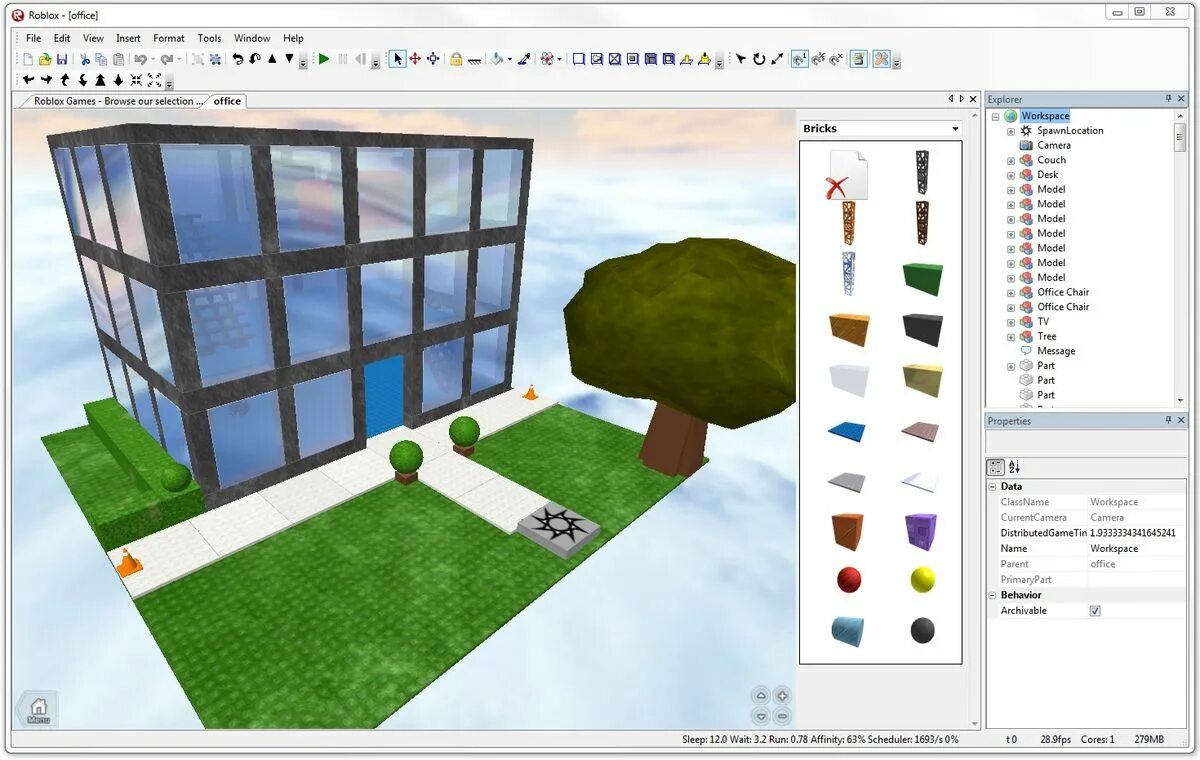Click the Redo arrow icon
This screenshot has height=760, width=1200.
click(x=166, y=59)
